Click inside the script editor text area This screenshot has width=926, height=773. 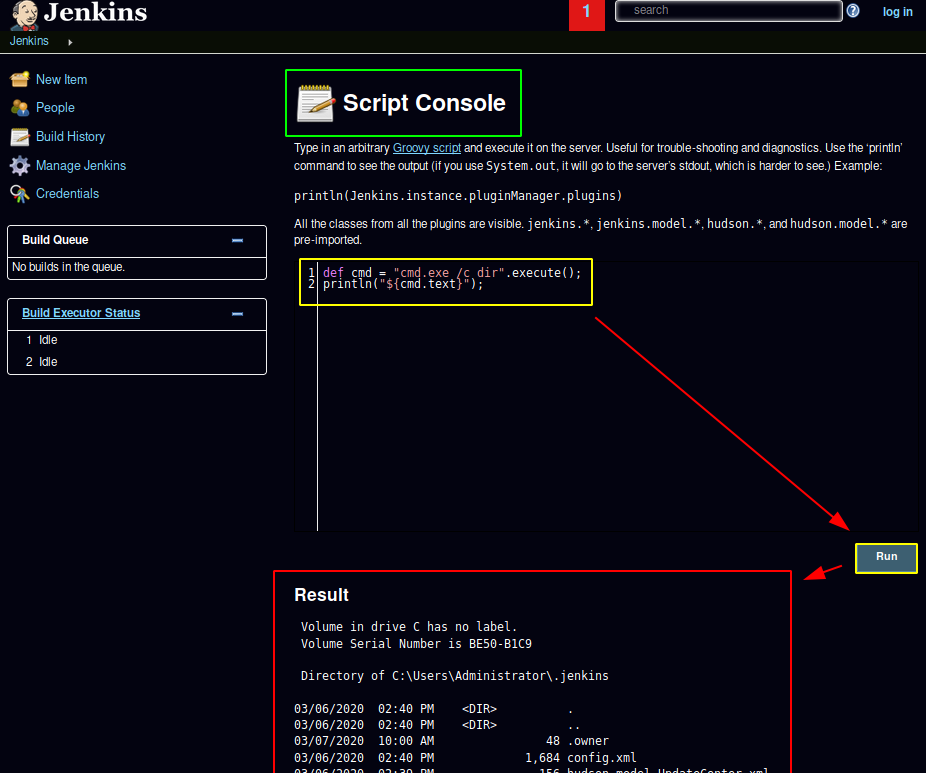pyautogui.click(x=606, y=396)
